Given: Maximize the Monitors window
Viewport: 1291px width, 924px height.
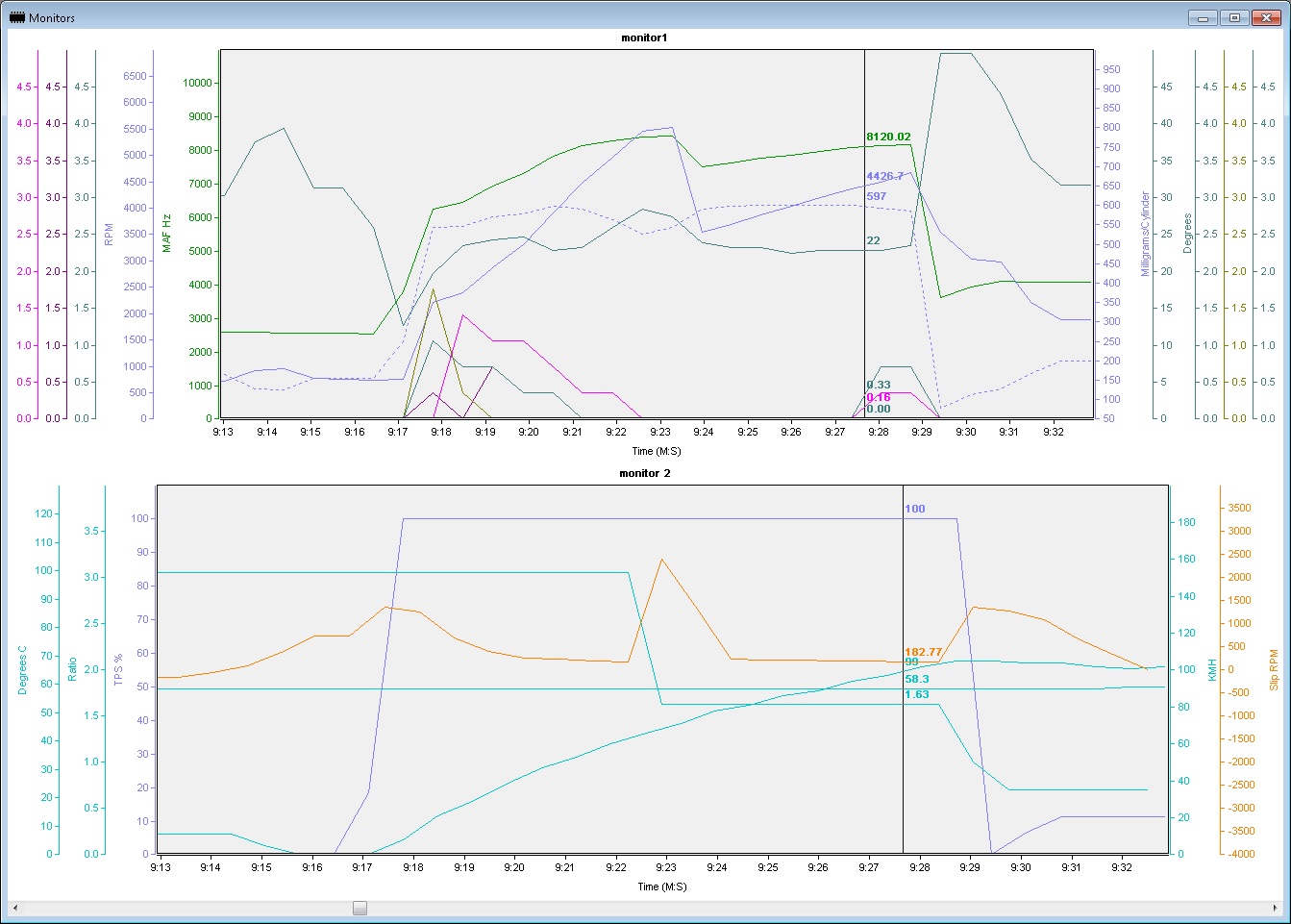Looking at the screenshot, I should [x=1234, y=17].
